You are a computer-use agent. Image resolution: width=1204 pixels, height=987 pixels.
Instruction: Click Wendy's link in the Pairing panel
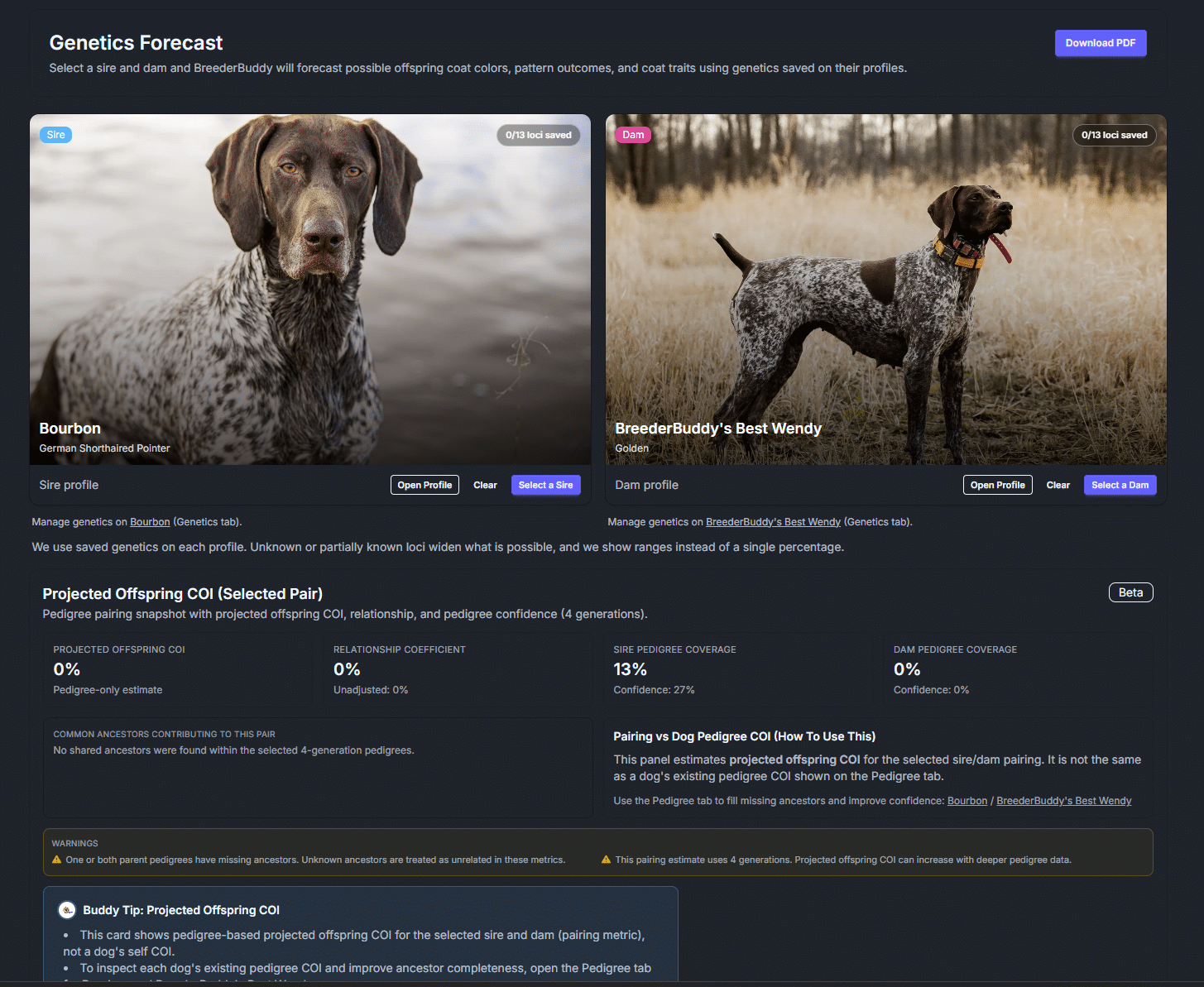[1064, 800]
